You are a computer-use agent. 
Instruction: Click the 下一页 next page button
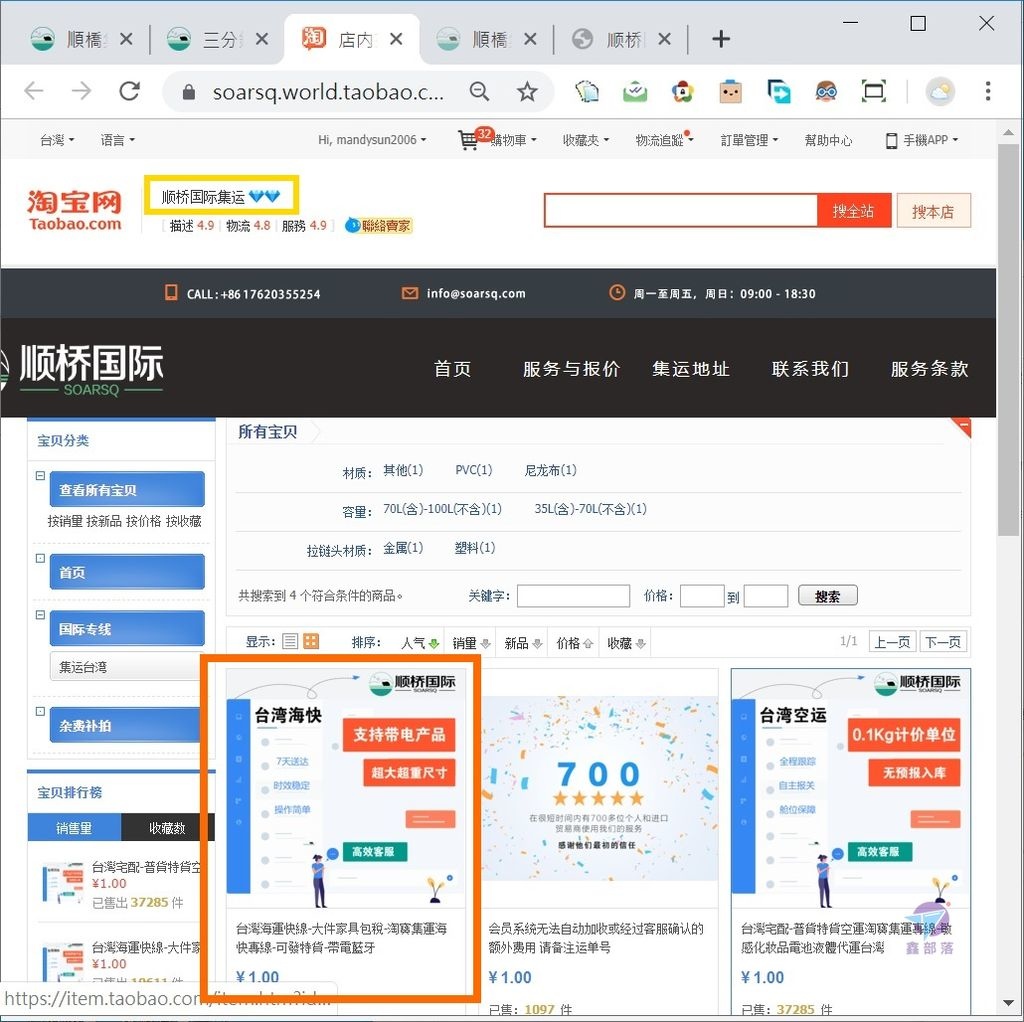[943, 642]
